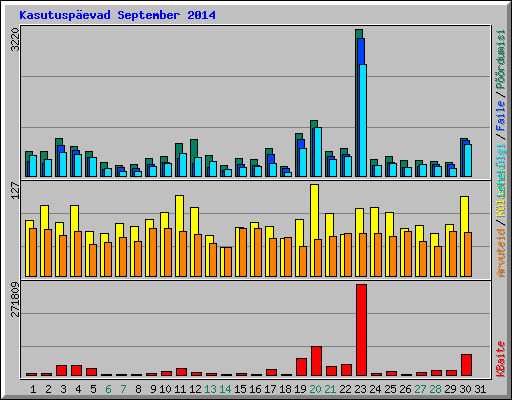Screen dimensions: 512x400
Task: Click day label 18 on the x-axis
Action: [x=285, y=389]
